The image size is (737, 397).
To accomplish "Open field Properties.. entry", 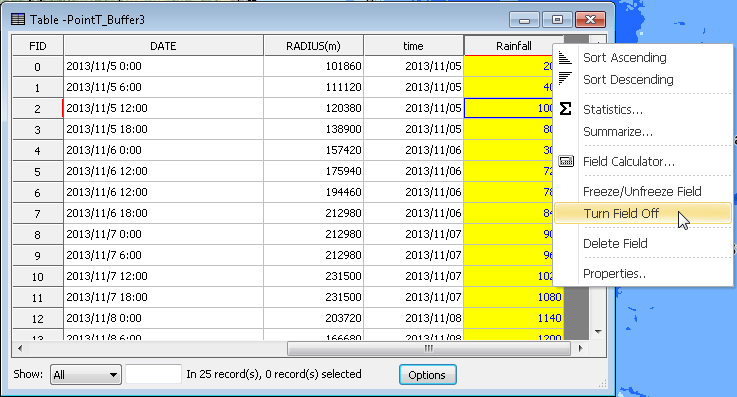I will [x=614, y=273].
